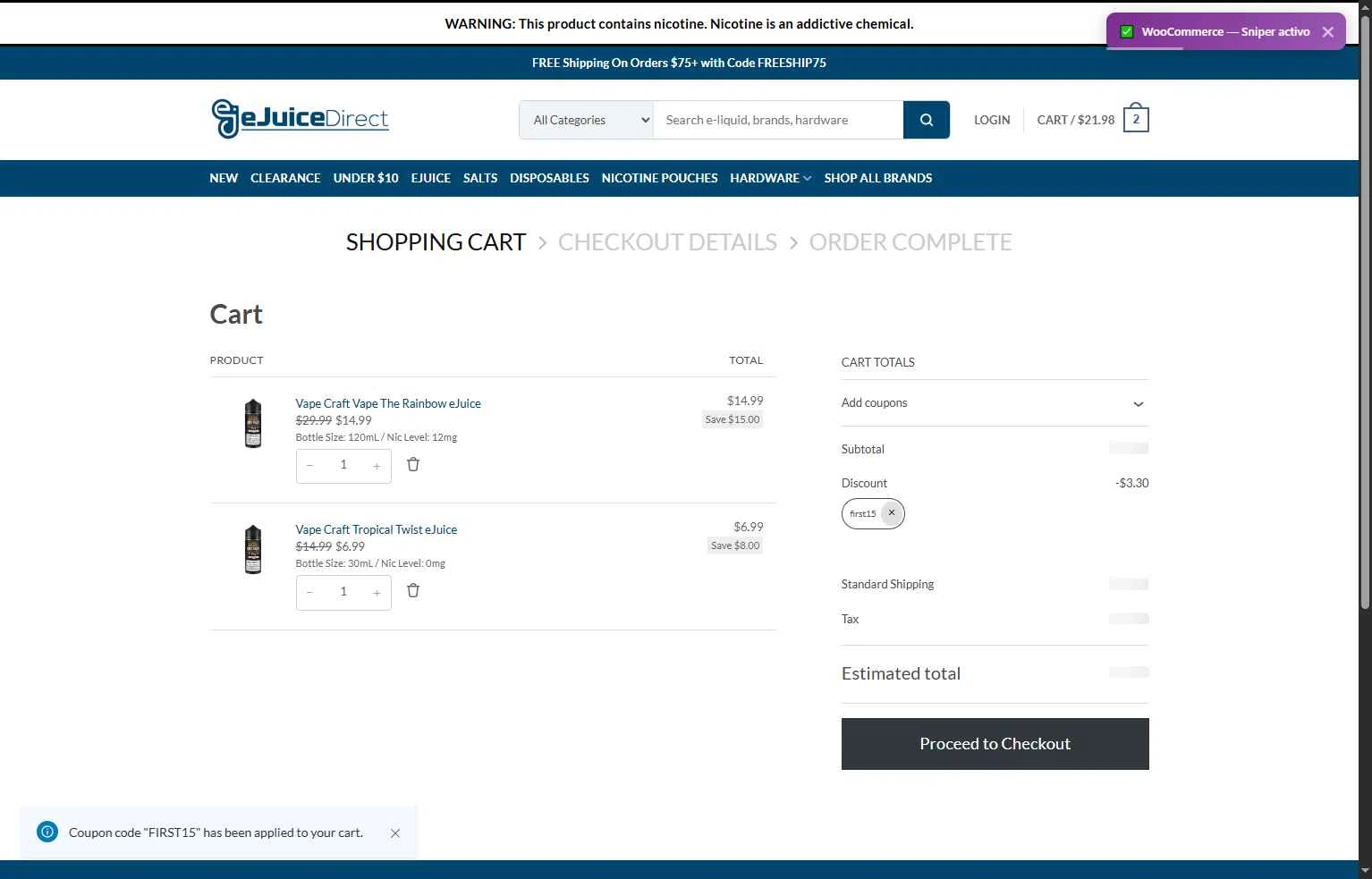The width and height of the screenshot is (1372, 879).
Task: Open the All Categories dropdown
Action: (587, 120)
